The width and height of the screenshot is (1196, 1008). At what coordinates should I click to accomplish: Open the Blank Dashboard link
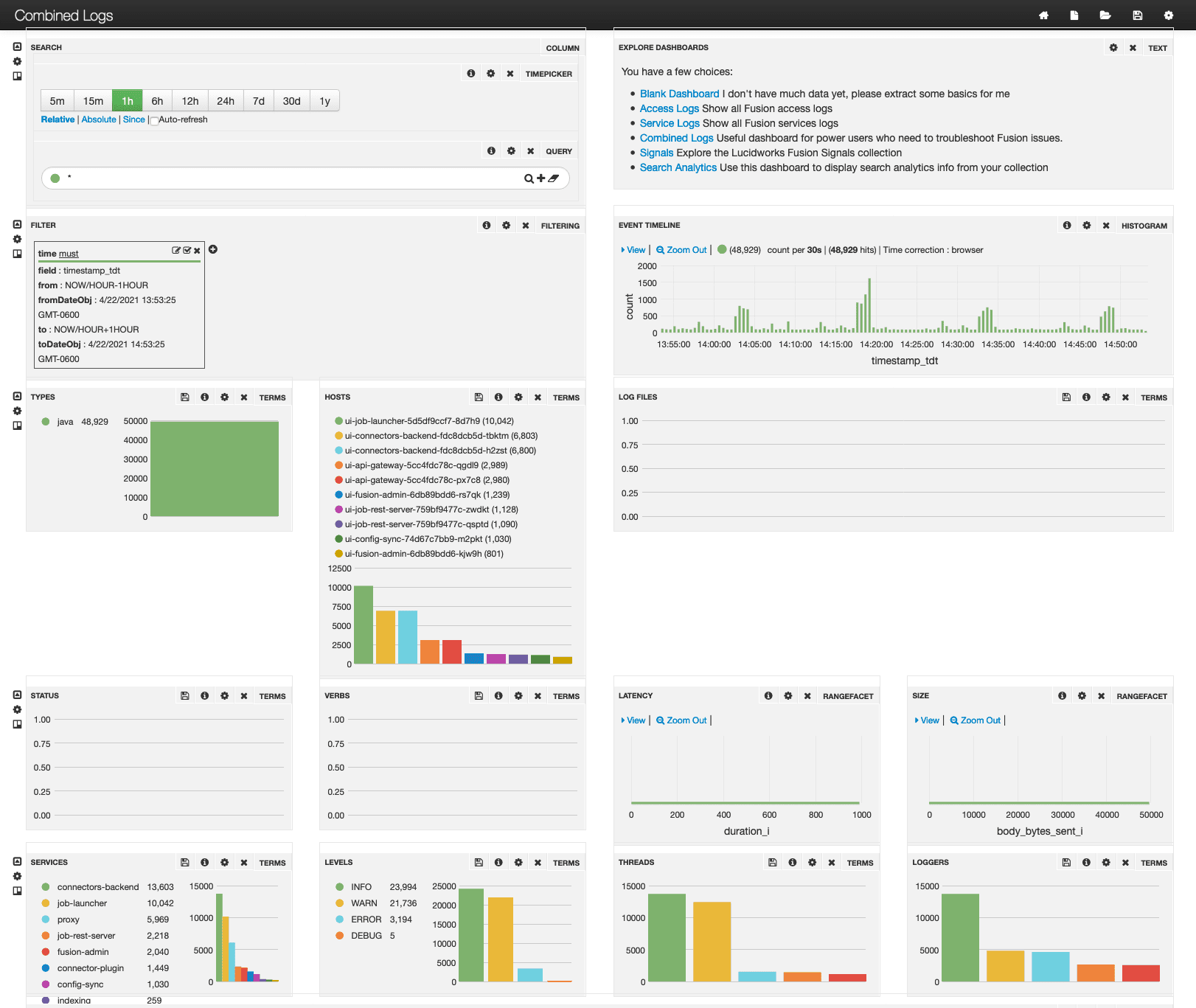click(679, 94)
